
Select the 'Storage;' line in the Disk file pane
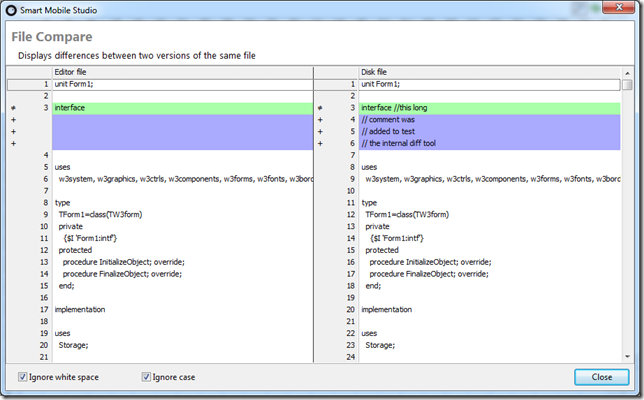click(381, 345)
